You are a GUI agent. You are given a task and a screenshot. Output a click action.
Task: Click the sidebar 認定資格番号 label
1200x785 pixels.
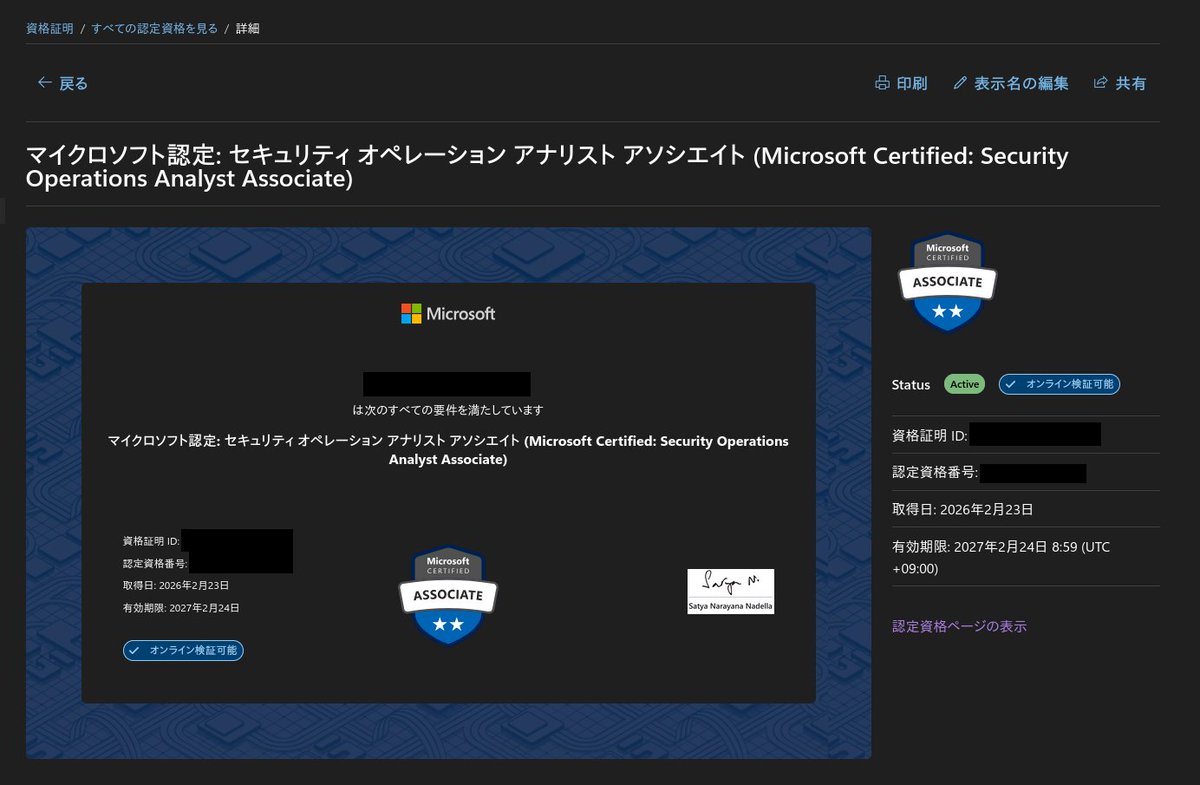[x=935, y=473]
